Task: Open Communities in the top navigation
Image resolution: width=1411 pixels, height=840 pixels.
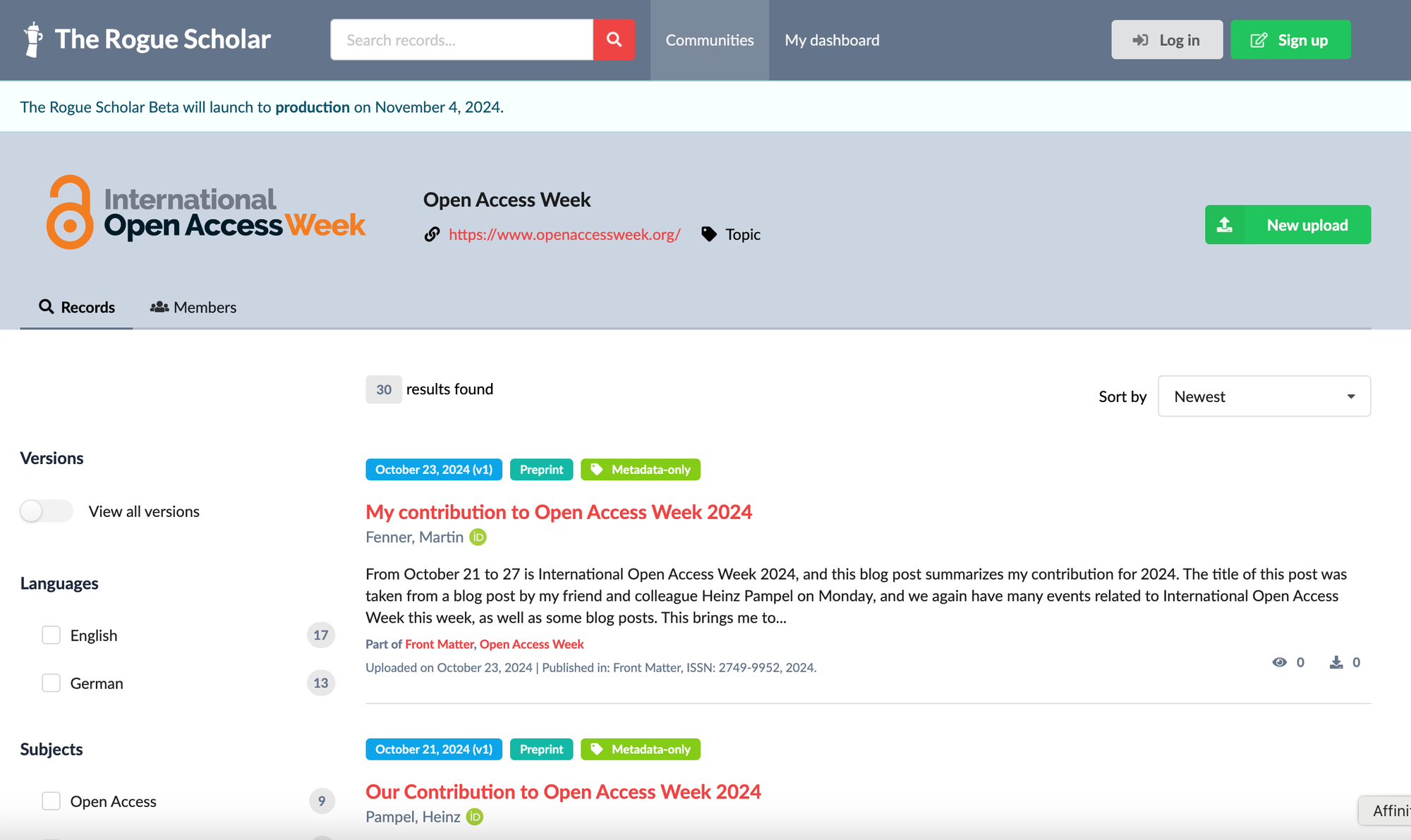Action: 709,40
